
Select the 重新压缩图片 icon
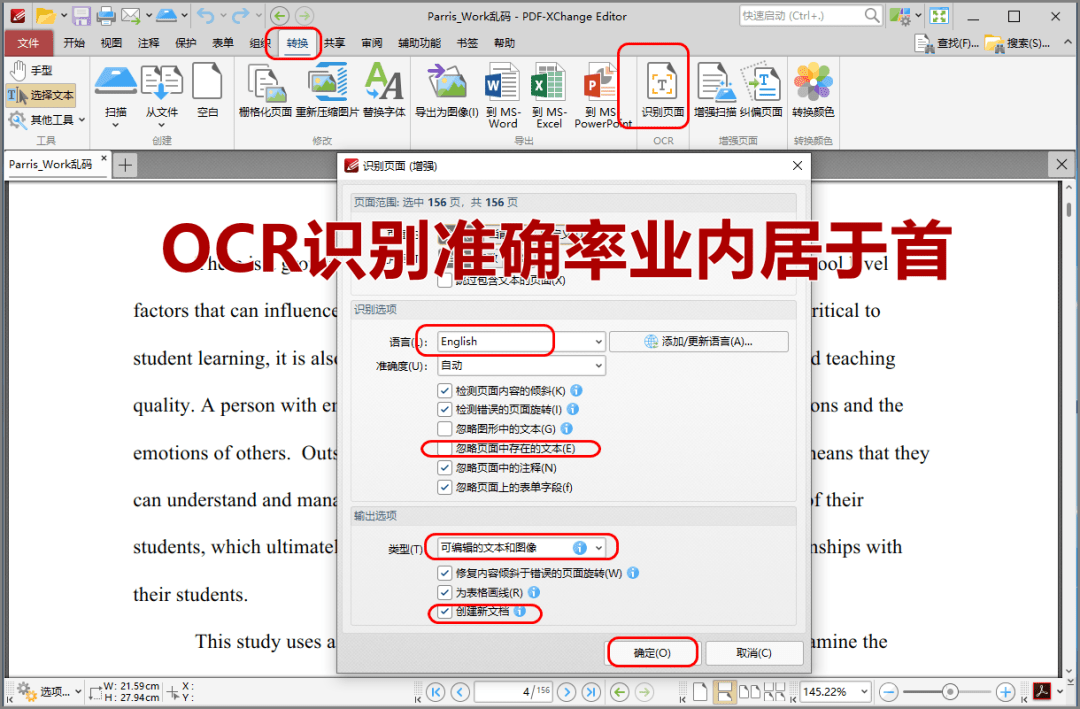pos(325,90)
